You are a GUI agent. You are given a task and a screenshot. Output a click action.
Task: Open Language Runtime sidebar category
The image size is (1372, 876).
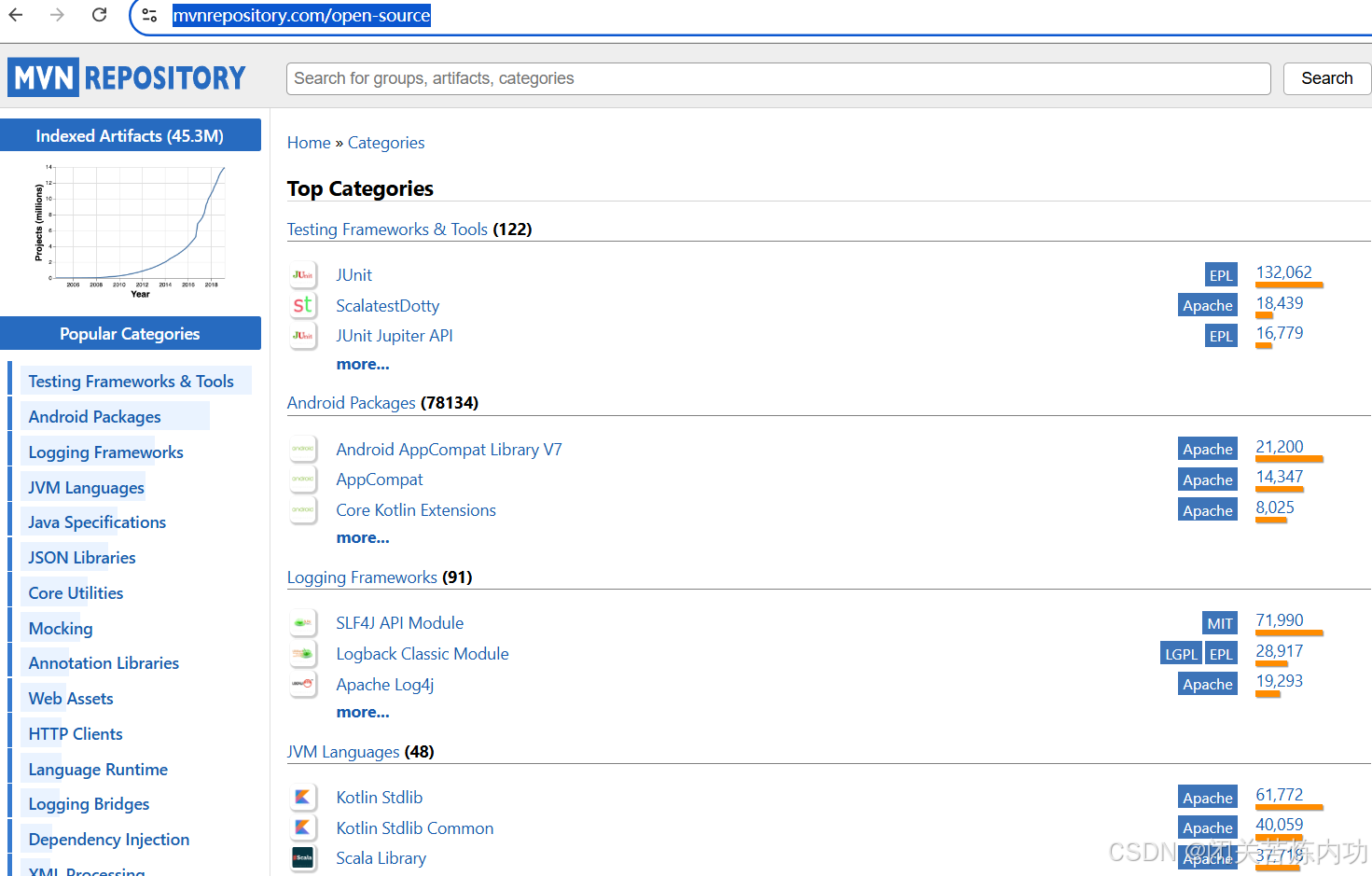pos(98,770)
